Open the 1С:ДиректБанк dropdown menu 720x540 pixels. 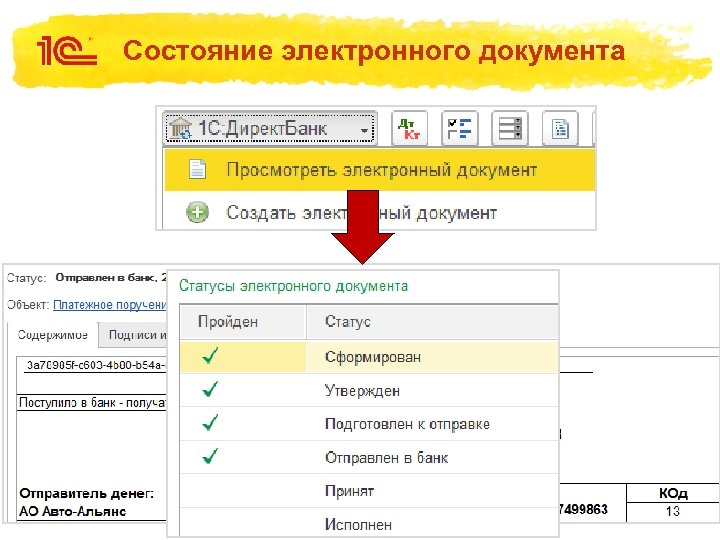point(270,129)
